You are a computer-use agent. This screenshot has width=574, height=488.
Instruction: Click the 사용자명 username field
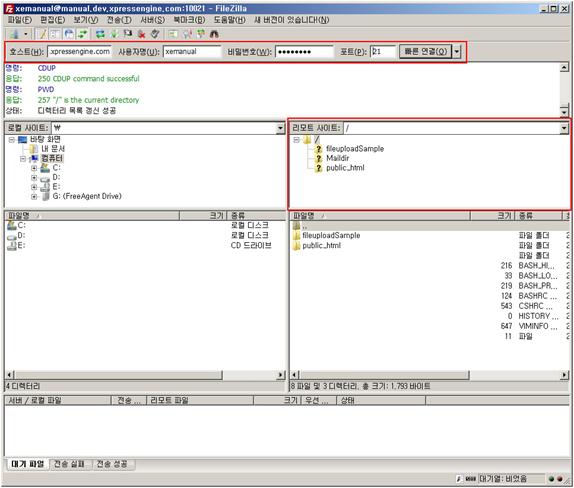click(x=192, y=52)
